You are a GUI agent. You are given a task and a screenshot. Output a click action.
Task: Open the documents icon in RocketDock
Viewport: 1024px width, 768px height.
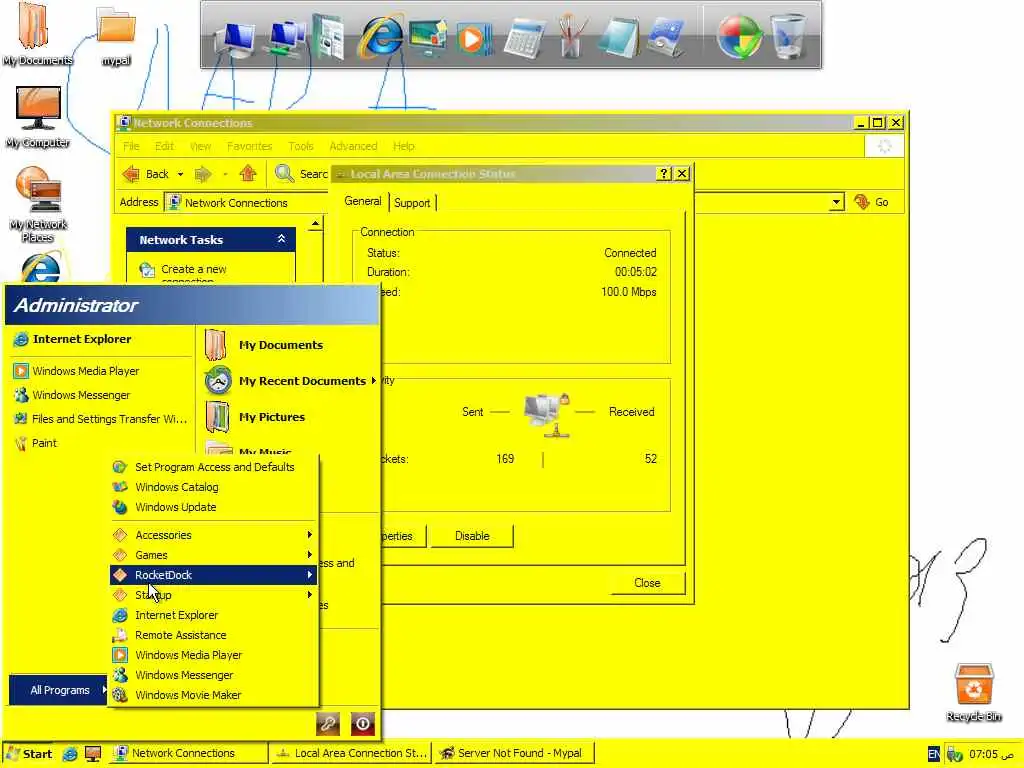click(x=329, y=37)
